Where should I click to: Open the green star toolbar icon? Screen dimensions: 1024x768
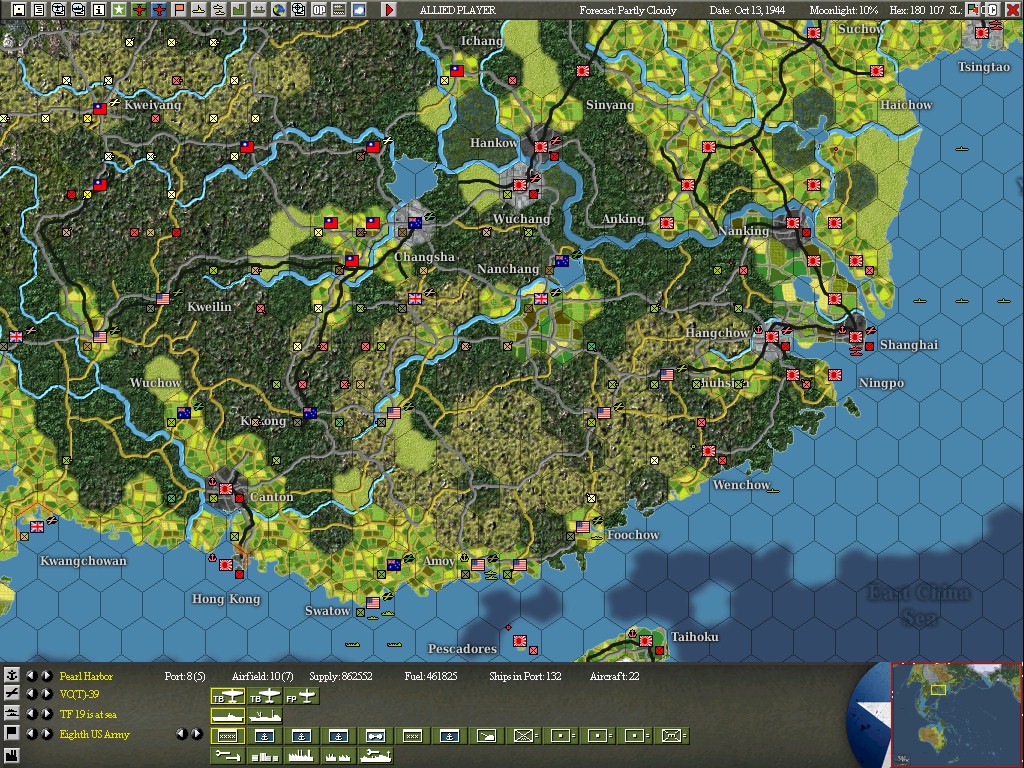(x=119, y=9)
